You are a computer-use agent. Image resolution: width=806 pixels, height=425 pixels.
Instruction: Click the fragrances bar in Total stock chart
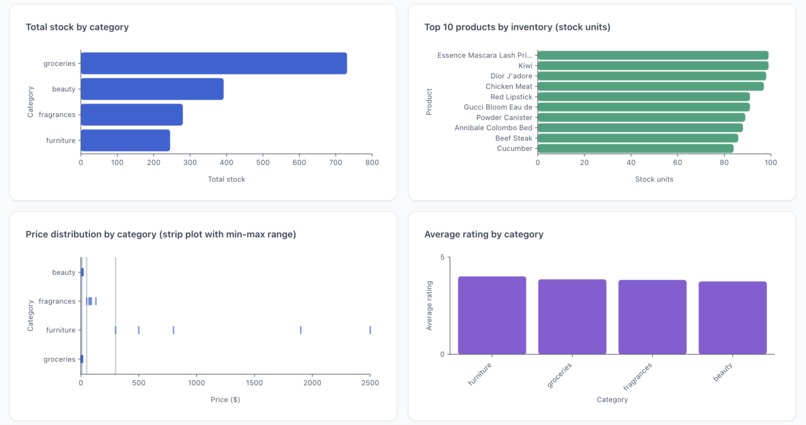click(132, 115)
